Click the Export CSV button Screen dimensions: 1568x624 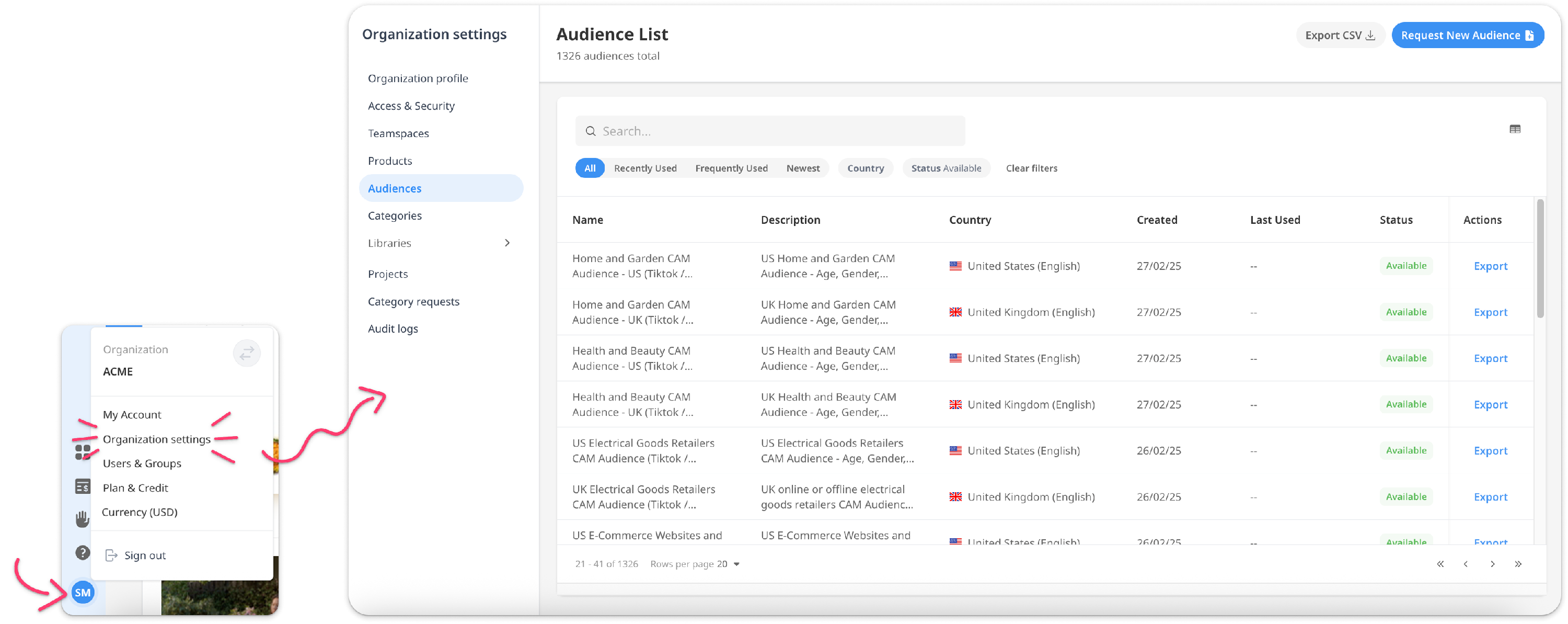coord(1340,36)
